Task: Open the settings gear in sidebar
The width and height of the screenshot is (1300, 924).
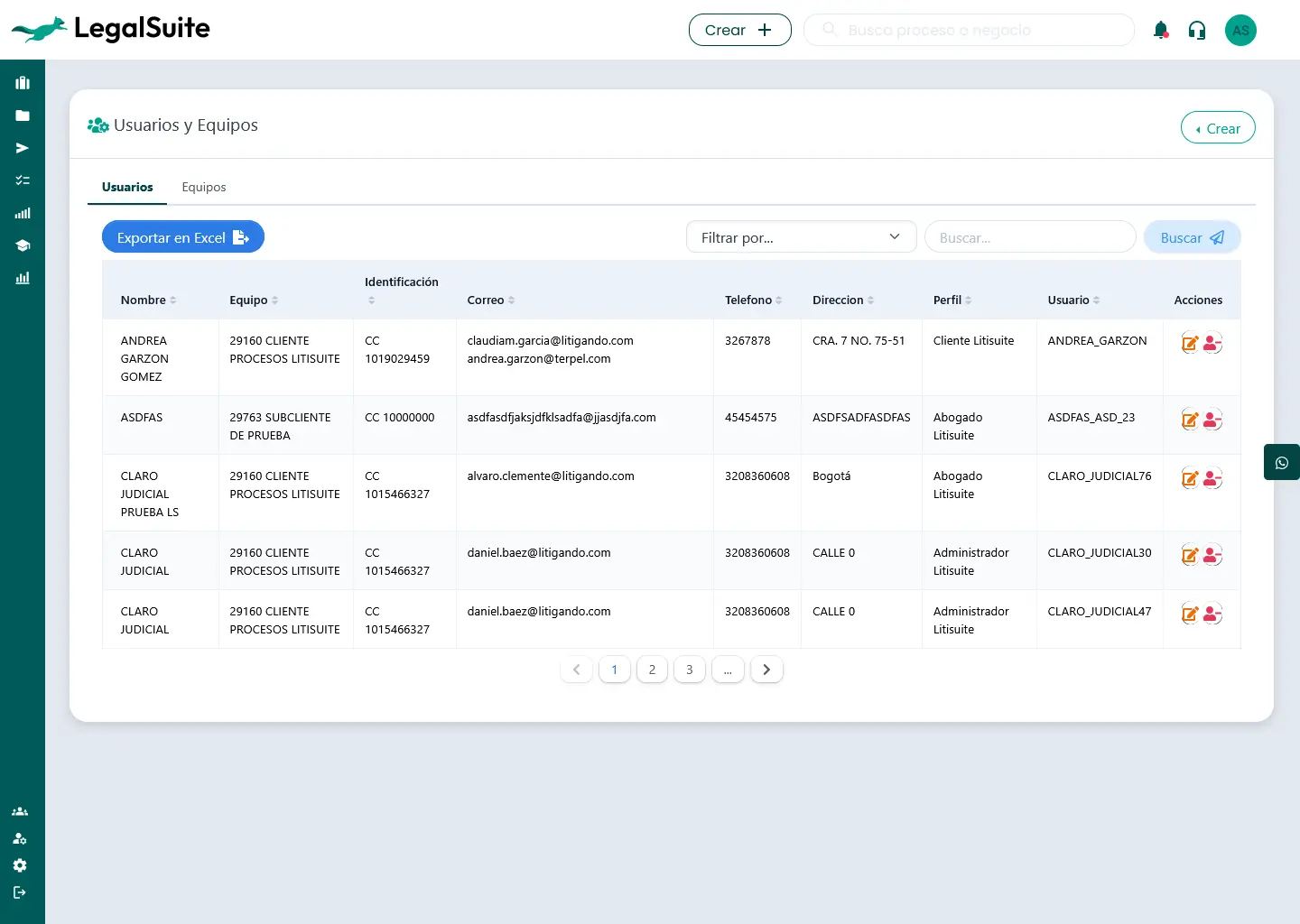Action: point(20,865)
